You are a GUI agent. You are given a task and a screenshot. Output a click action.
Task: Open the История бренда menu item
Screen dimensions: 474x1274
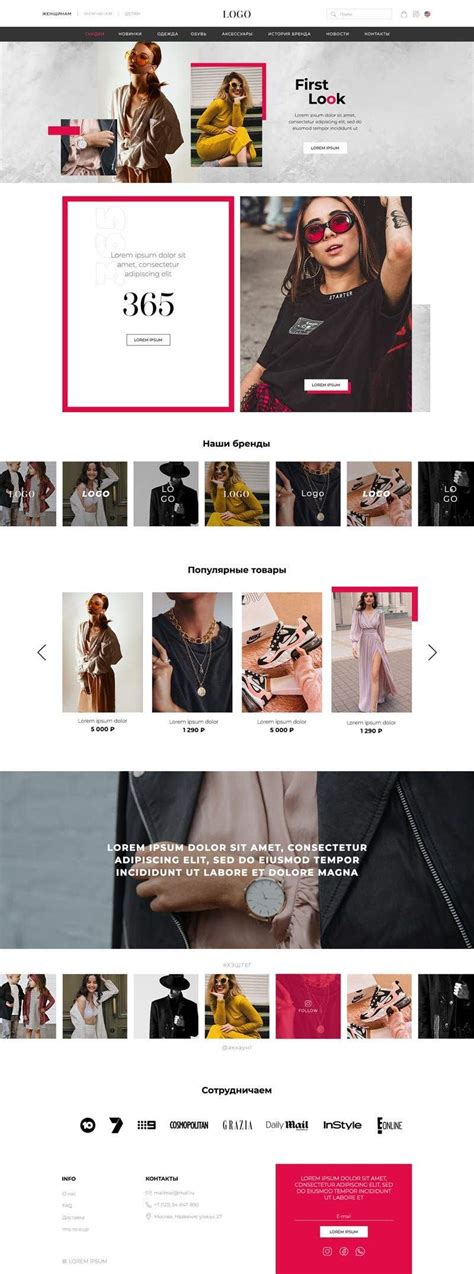pyautogui.click(x=289, y=34)
